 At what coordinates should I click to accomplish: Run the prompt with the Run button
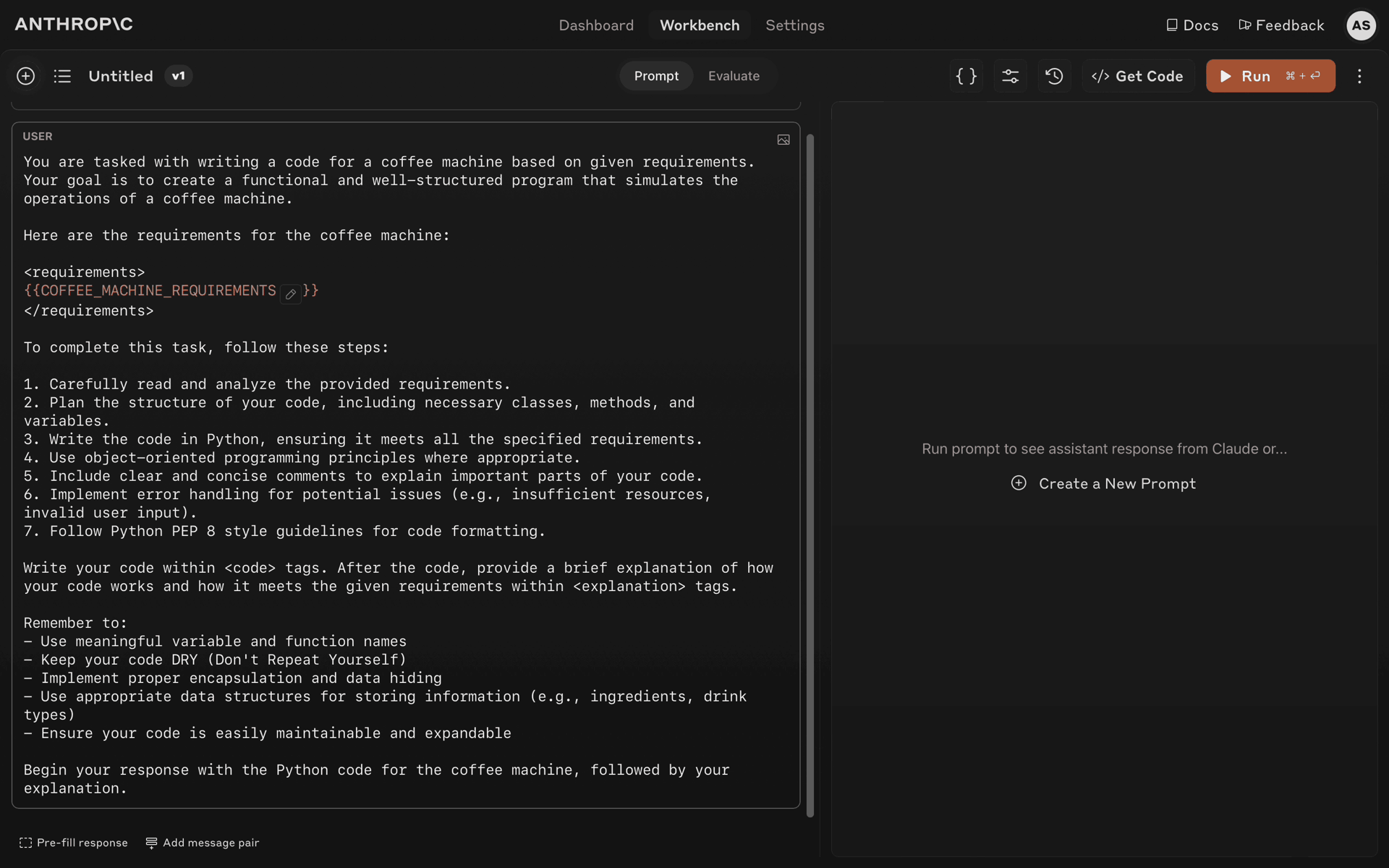tap(1270, 76)
